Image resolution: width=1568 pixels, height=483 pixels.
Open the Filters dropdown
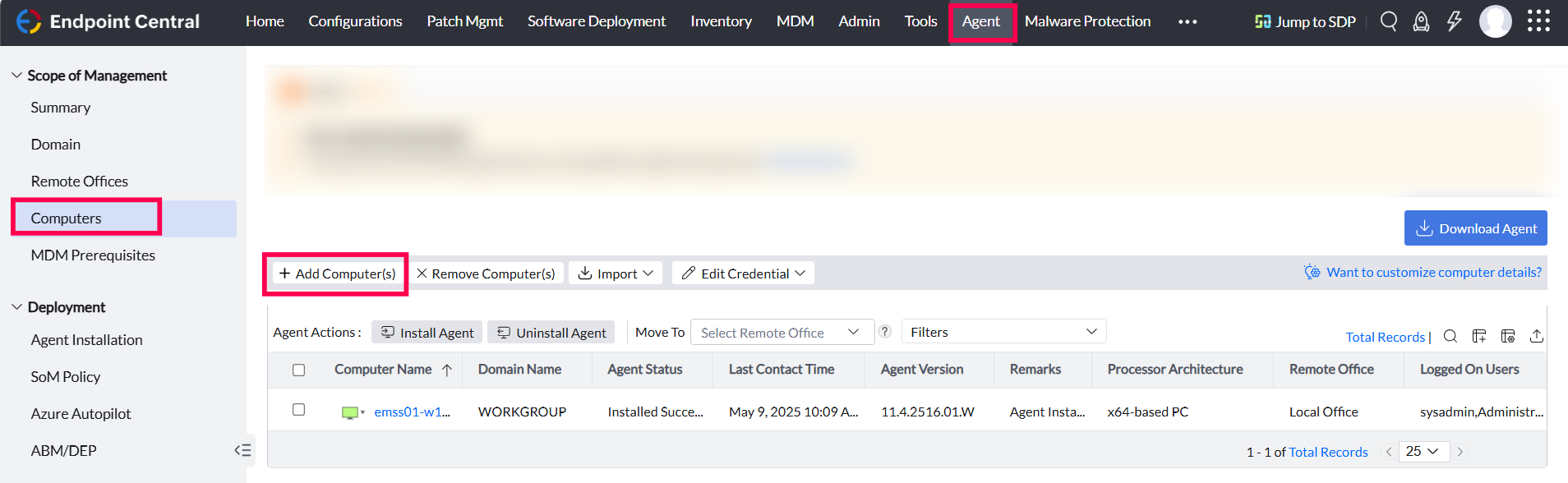tap(1003, 332)
